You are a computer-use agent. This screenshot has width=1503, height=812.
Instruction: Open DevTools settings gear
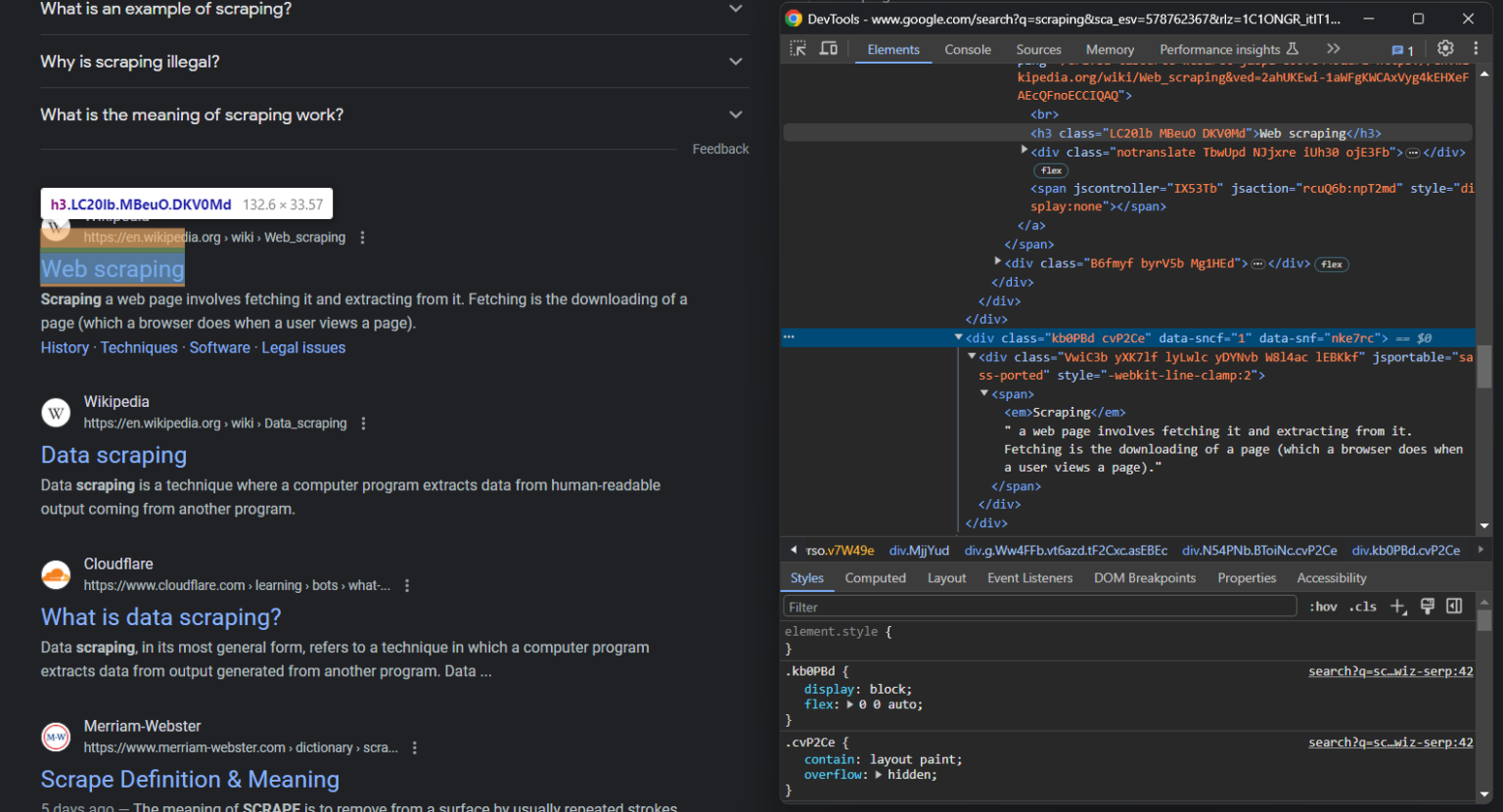click(1445, 49)
